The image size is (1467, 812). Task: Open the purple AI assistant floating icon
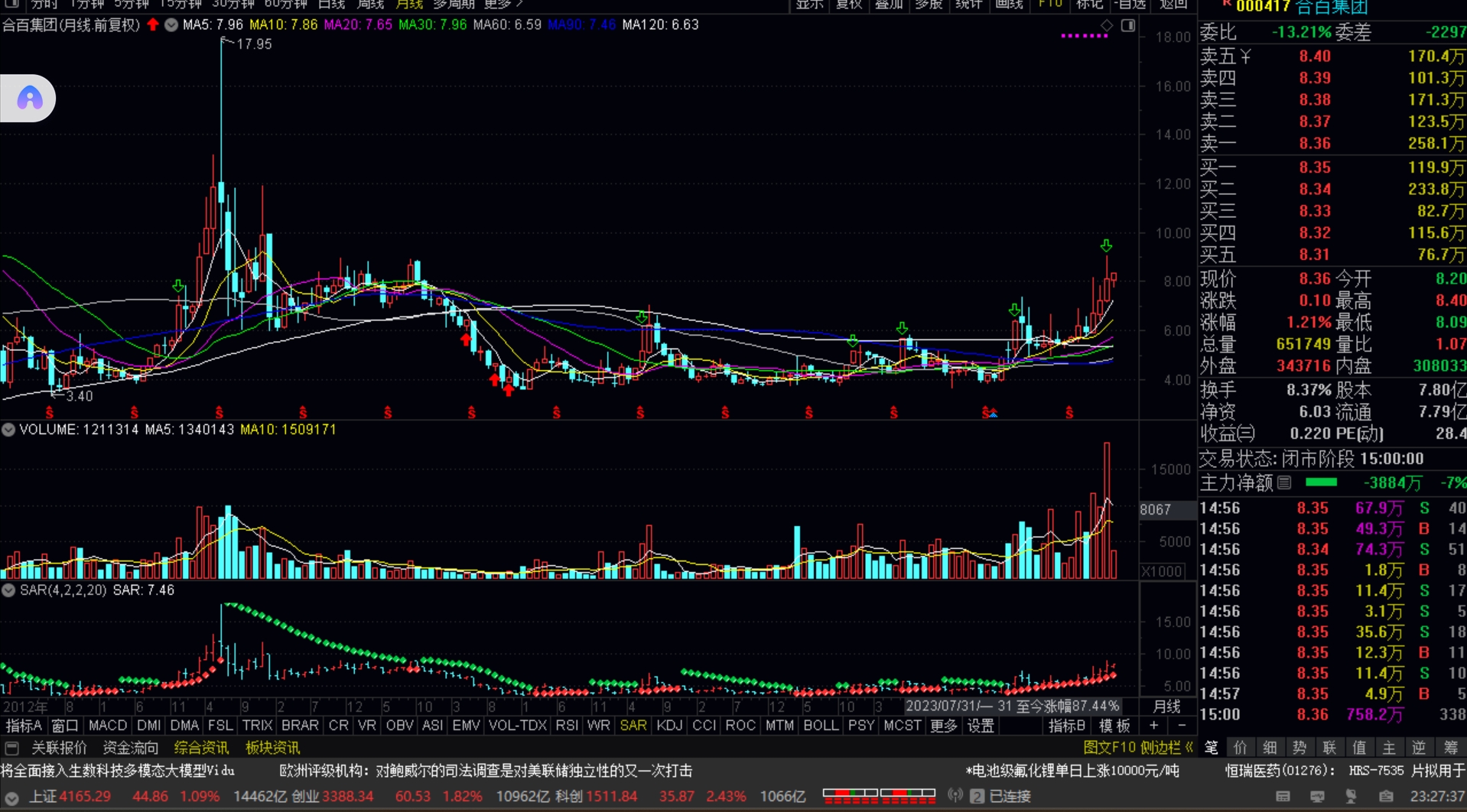pos(29,98)
